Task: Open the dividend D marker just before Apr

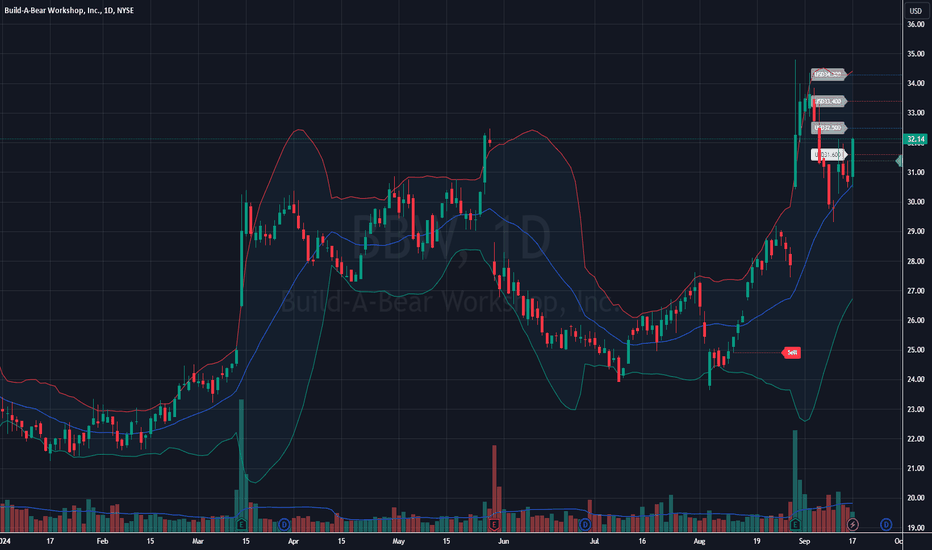Action: pos(284,524)
